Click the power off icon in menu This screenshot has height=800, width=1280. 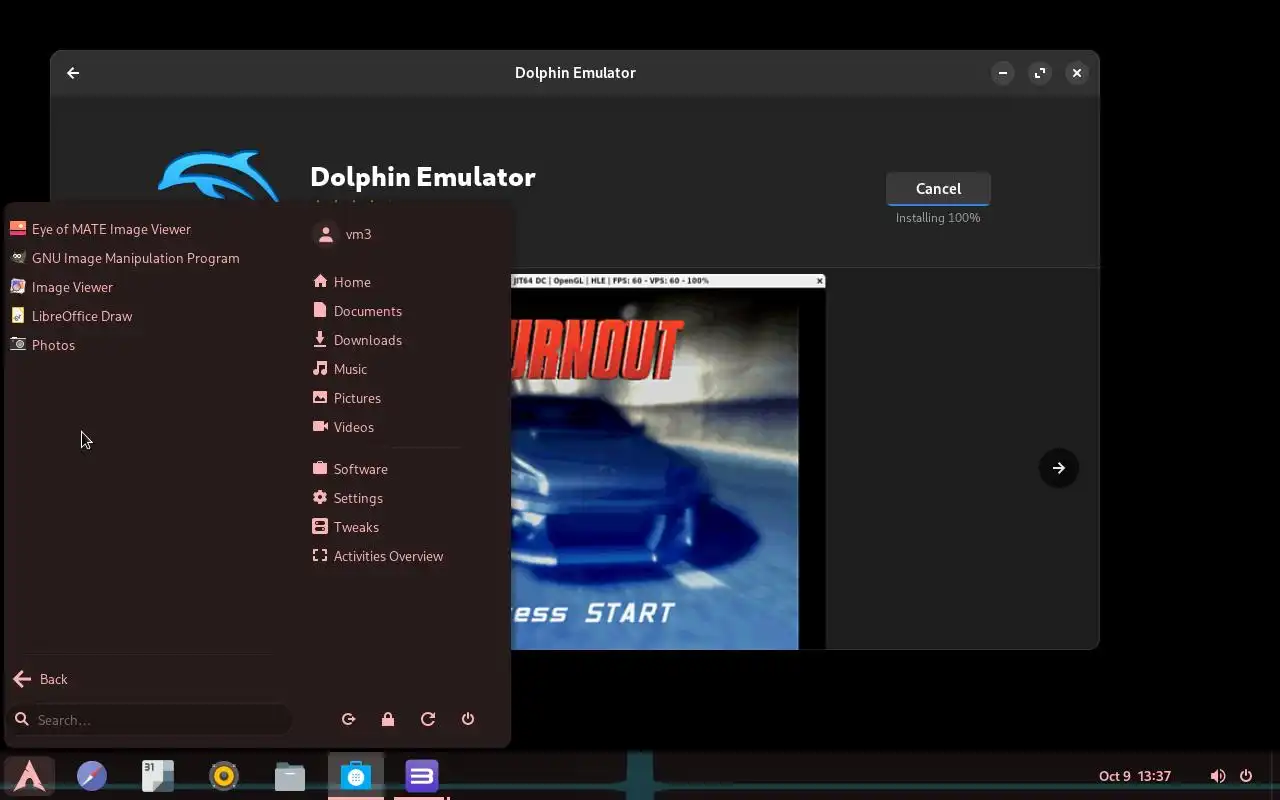coord(468,719)
